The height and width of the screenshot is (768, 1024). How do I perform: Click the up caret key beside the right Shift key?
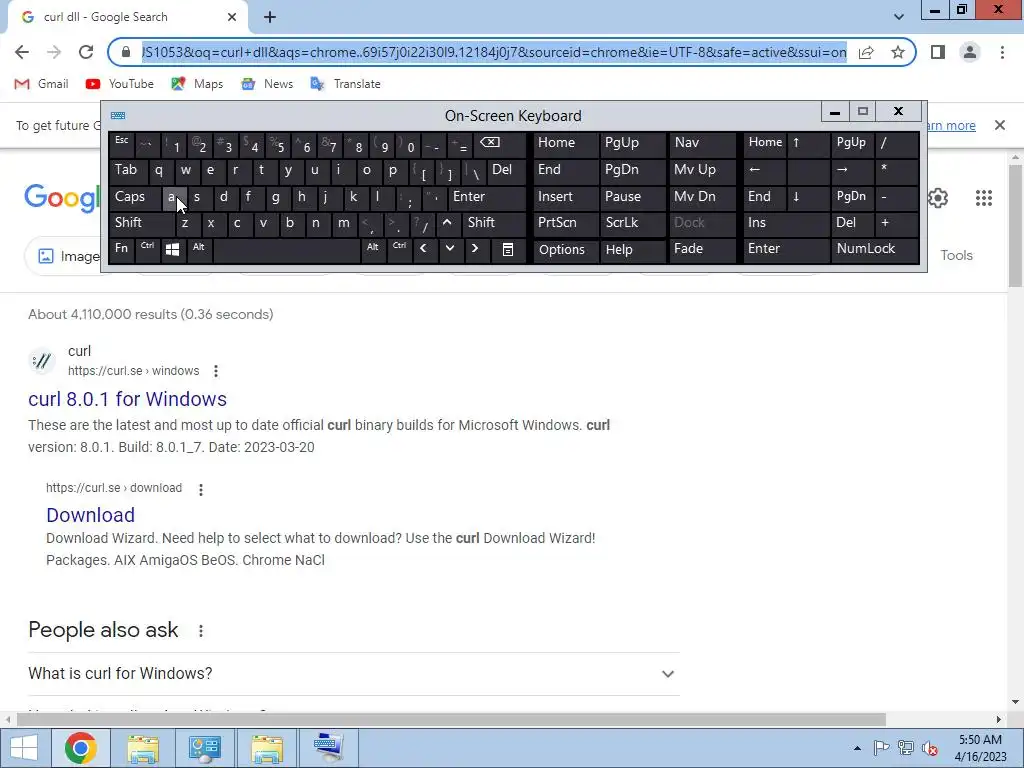coord(447,223)
